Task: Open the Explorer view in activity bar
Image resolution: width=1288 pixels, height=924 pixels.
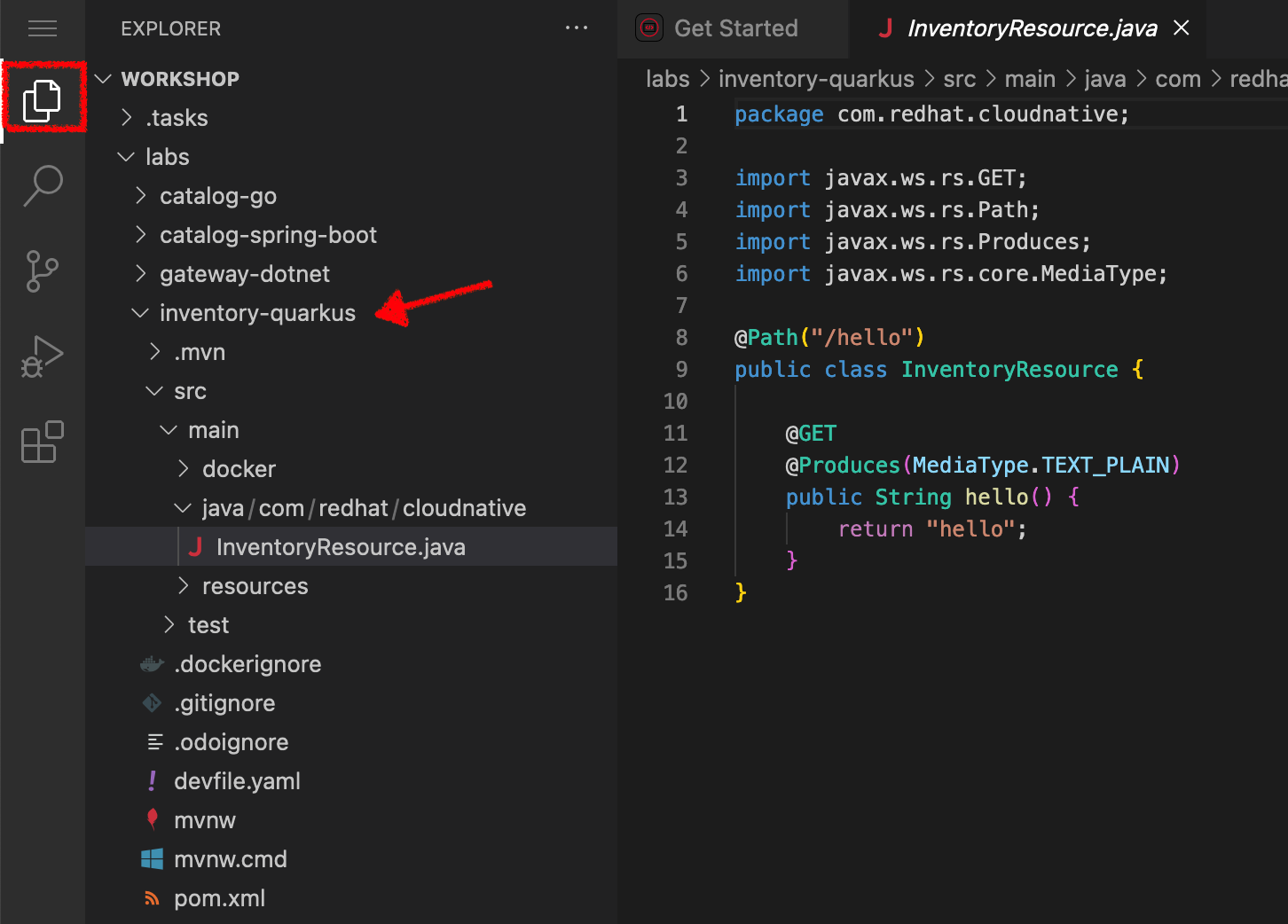Action: click(42, 99)
